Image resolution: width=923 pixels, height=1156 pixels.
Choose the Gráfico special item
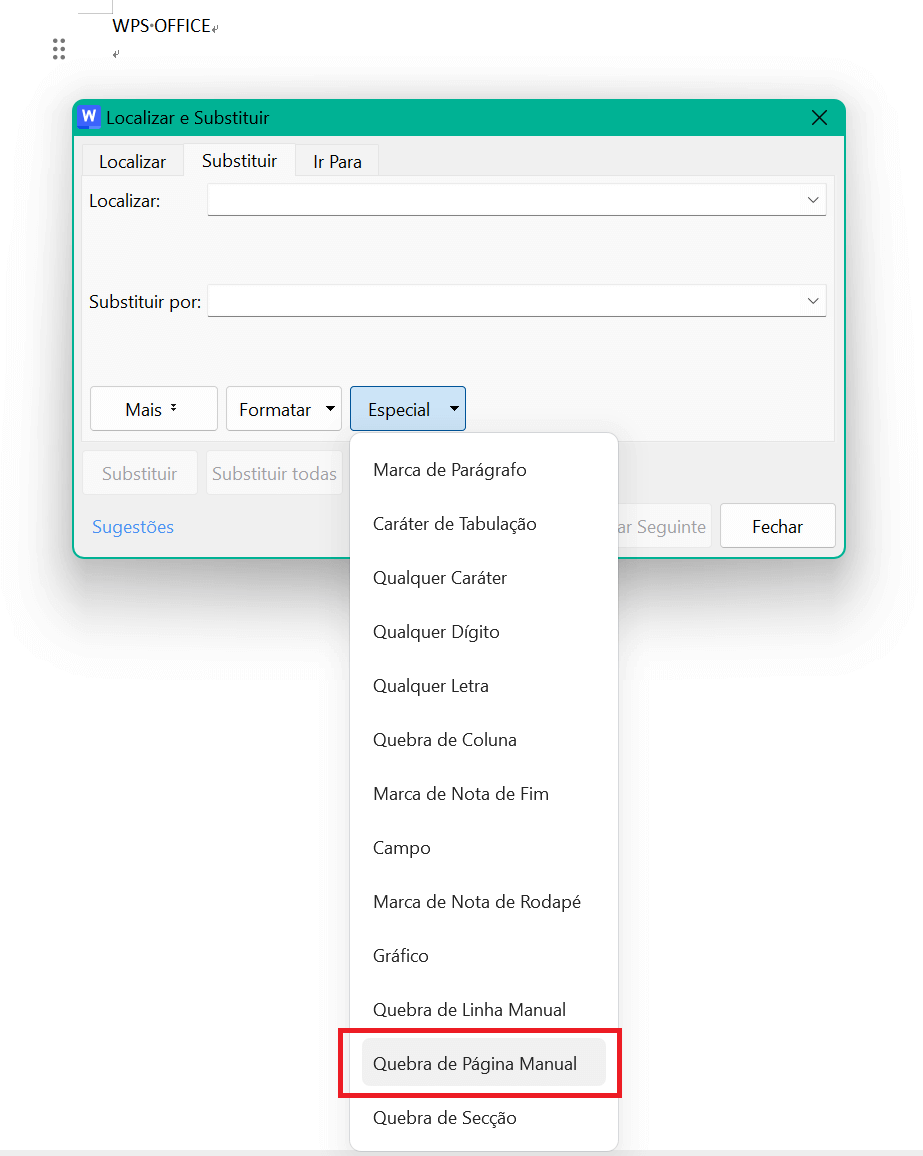tap(400, 955)
